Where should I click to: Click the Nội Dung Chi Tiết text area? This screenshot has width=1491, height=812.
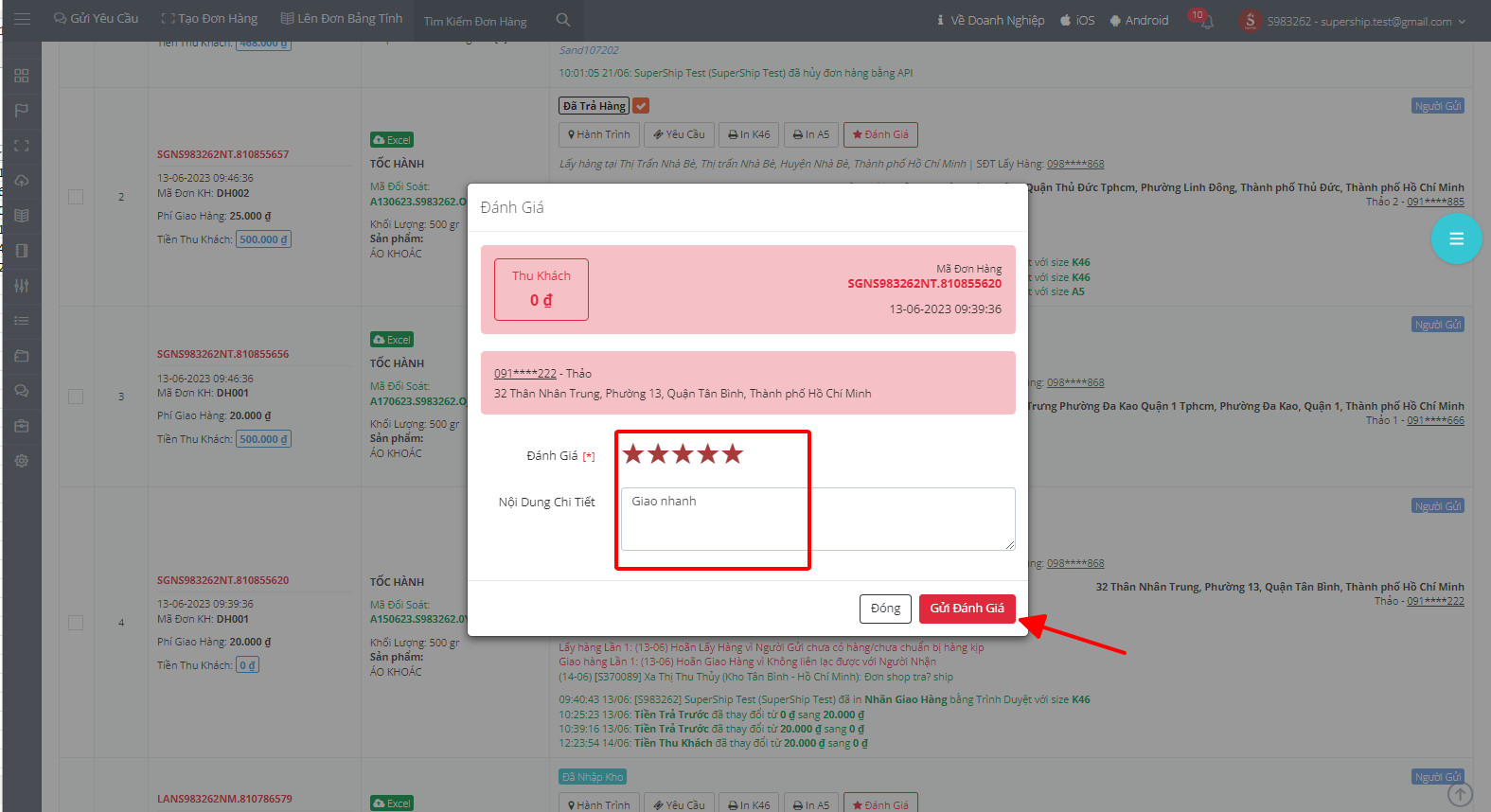pos(818,519)
